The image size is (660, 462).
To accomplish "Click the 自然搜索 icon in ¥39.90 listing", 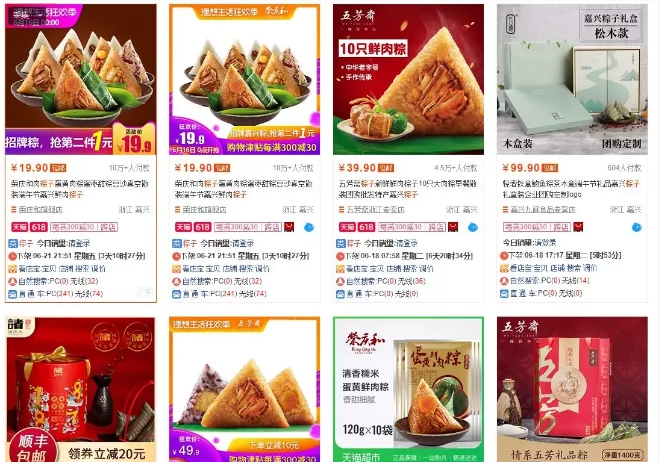I will [x=340, y=281].
